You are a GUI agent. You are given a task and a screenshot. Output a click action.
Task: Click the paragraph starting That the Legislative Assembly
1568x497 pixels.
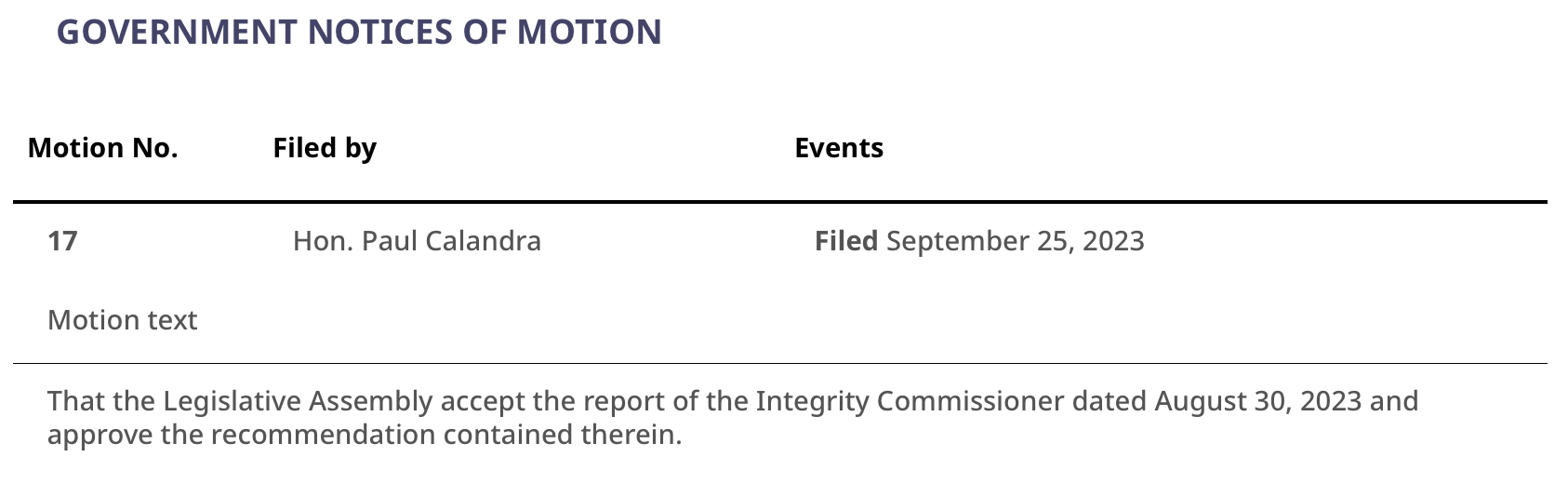[x=733, y=418]
